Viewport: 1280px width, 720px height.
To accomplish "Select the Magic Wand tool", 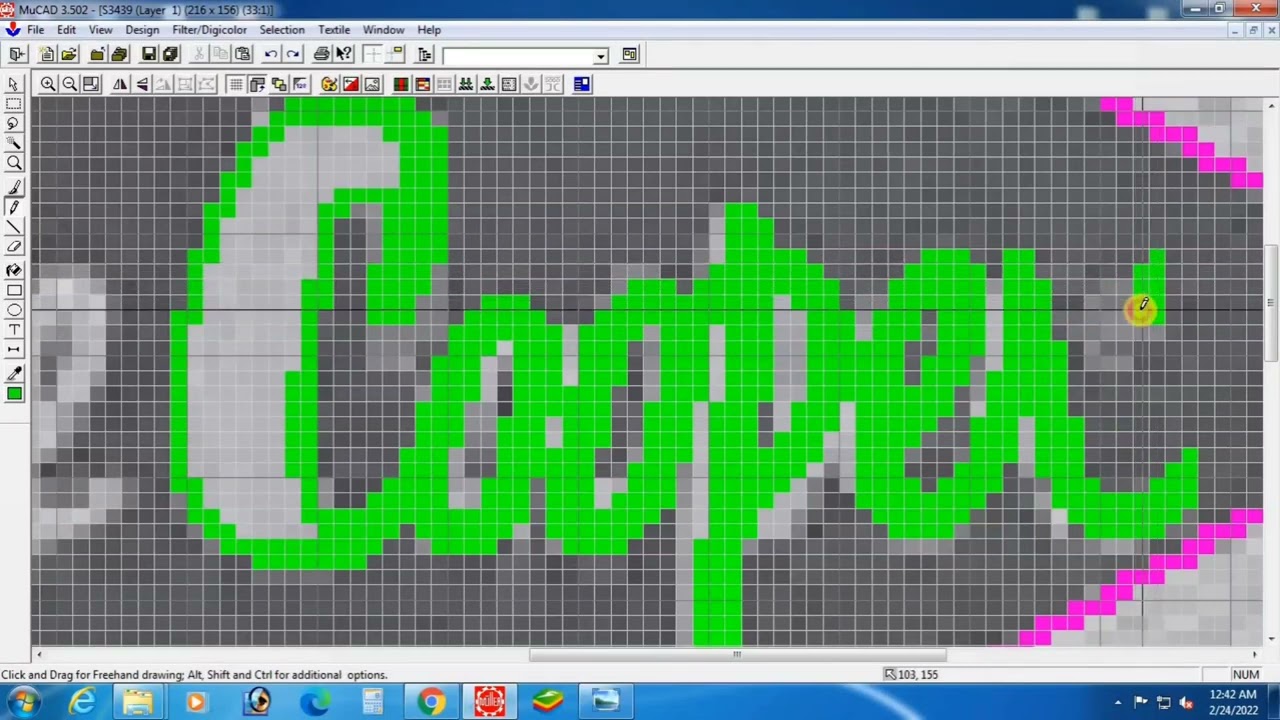I will coord(14,144).
